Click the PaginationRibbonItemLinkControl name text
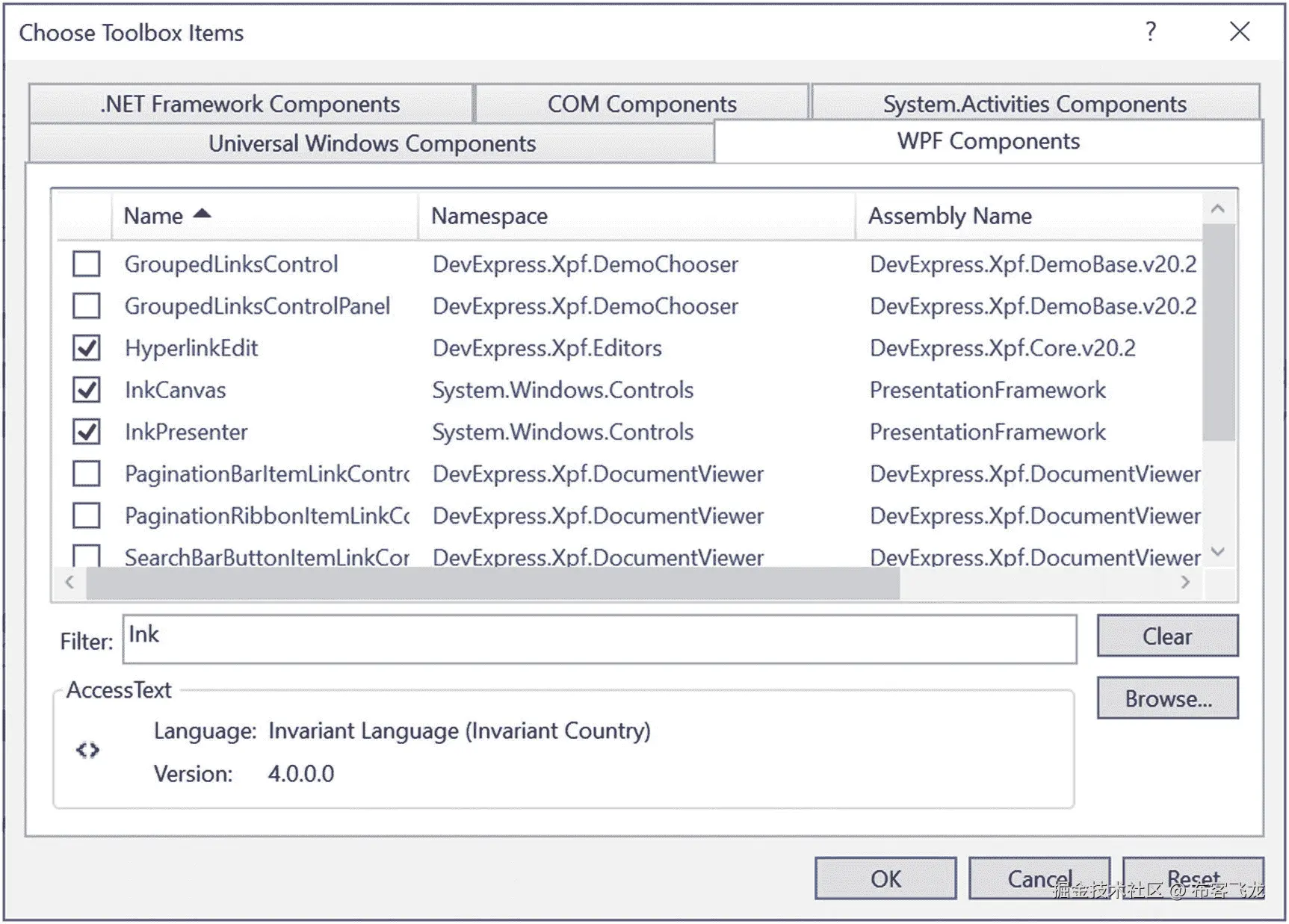Viewport: 1289px width, 924px height. (x=267, y=515)
